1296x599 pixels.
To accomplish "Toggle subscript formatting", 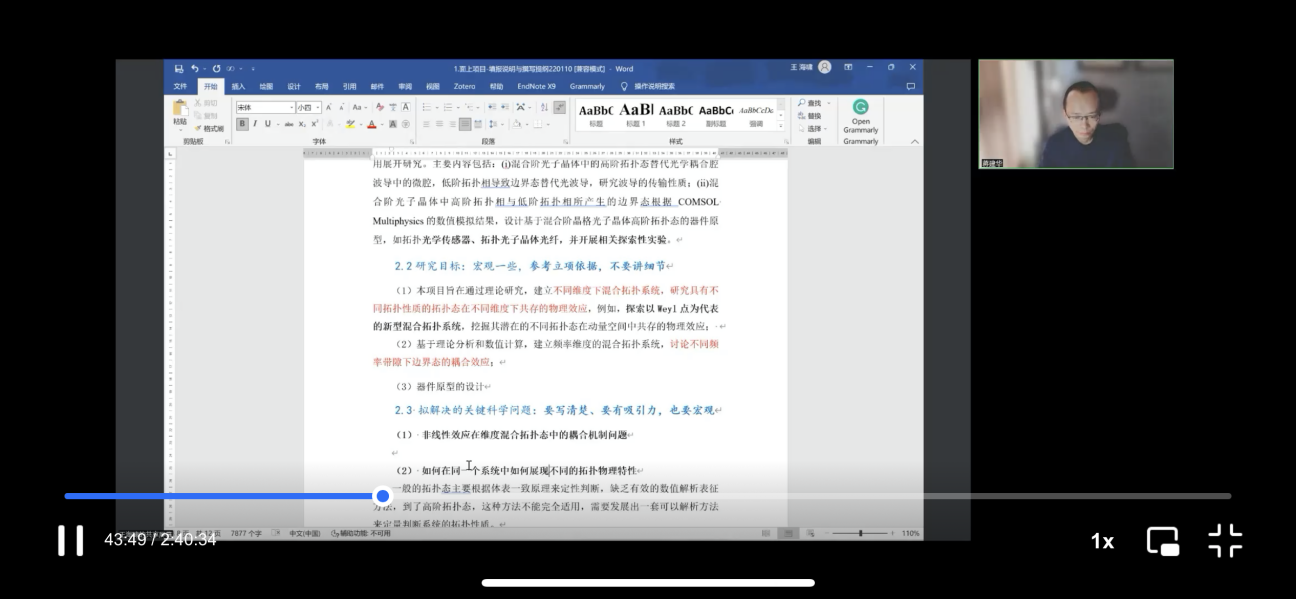I will click(x=302, y=124).
